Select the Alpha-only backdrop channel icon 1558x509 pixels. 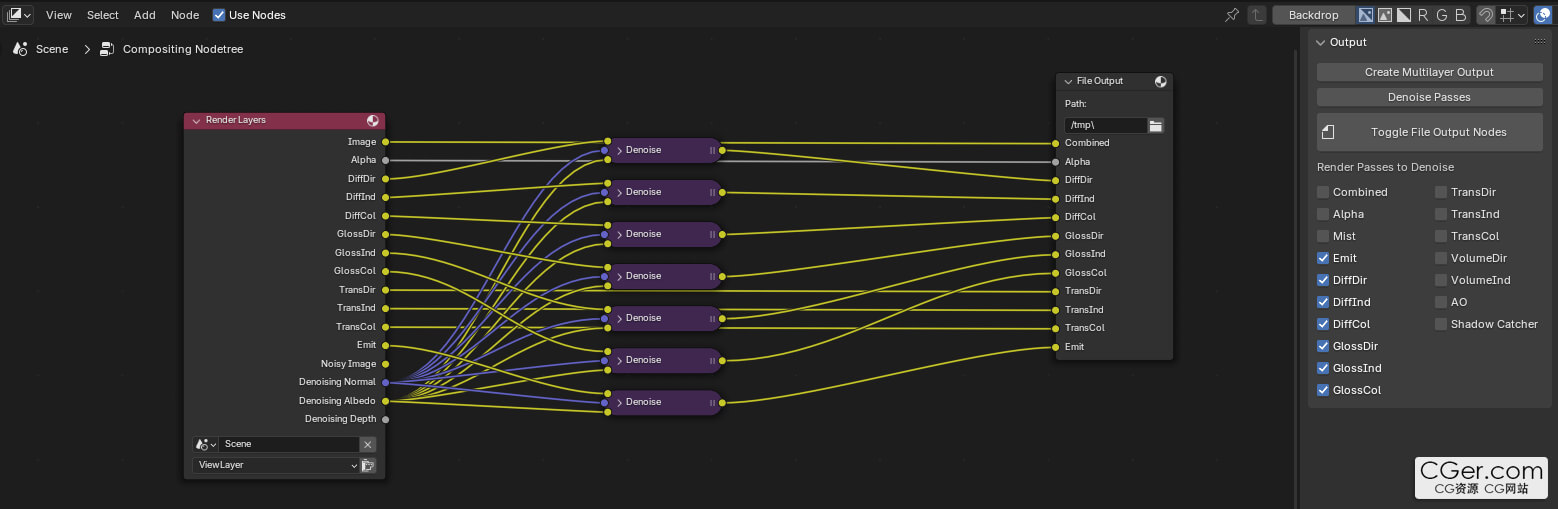(1404, 15)
